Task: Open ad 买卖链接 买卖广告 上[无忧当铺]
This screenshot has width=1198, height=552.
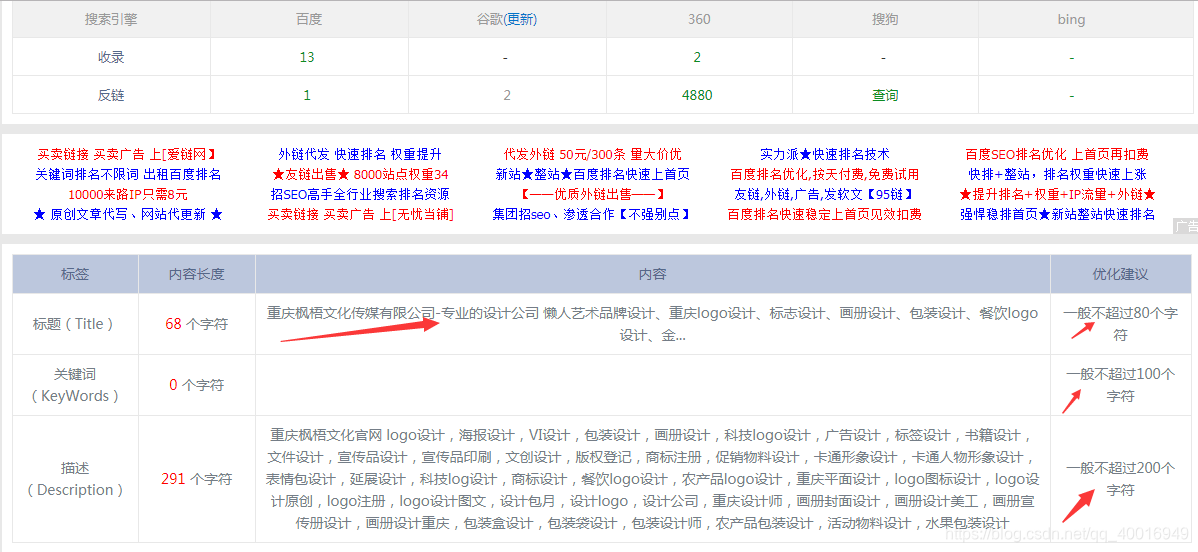Action: tap(360, 214)
